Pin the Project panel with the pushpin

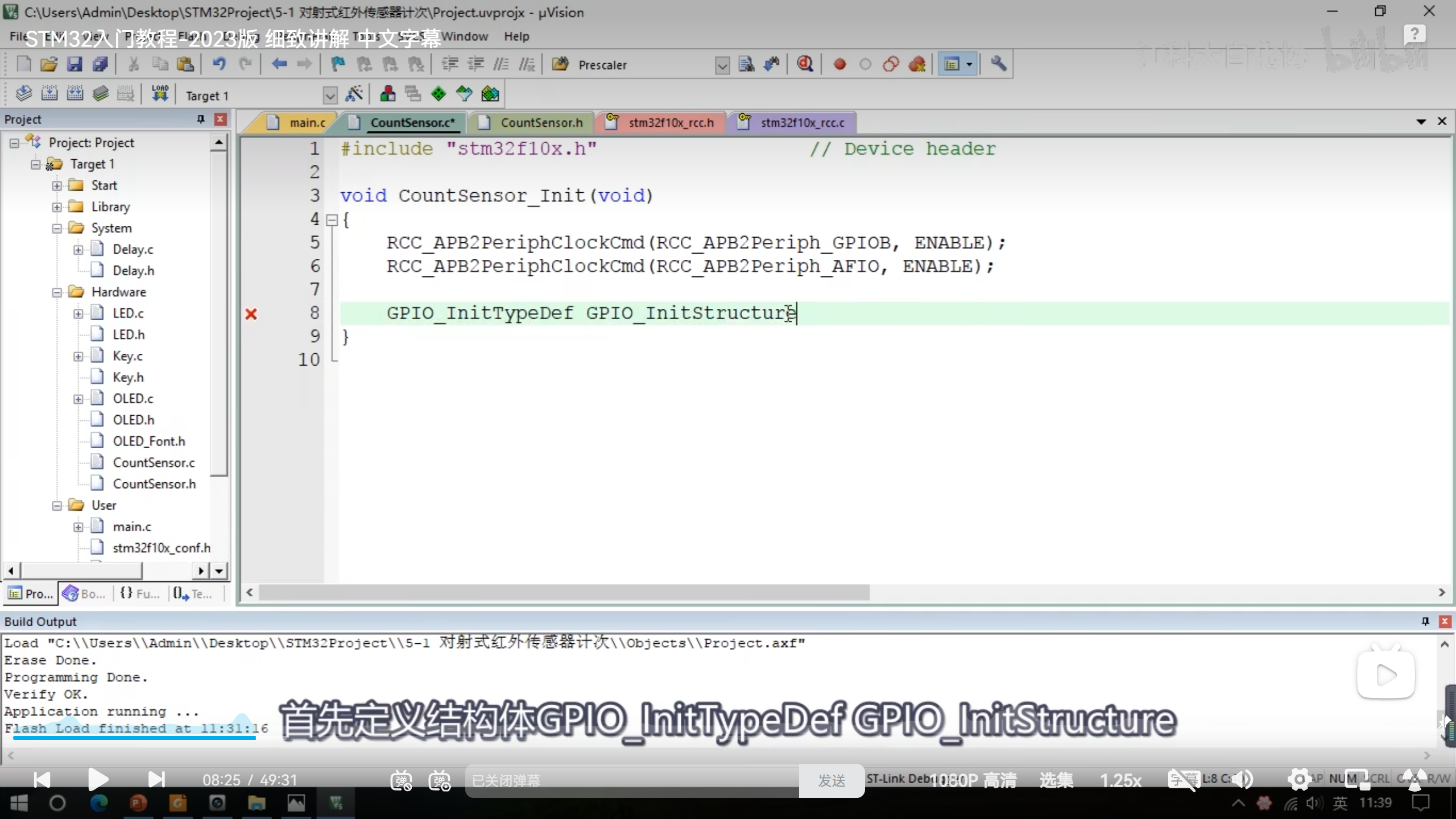200,119
